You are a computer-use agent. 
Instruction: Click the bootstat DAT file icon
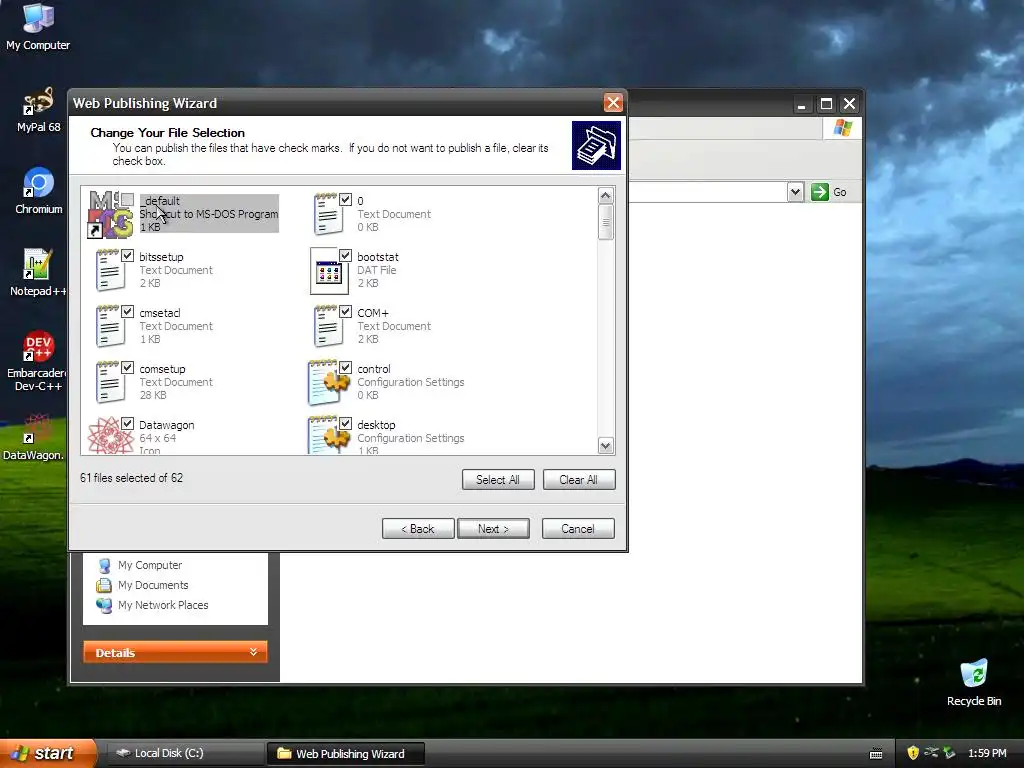328,271
